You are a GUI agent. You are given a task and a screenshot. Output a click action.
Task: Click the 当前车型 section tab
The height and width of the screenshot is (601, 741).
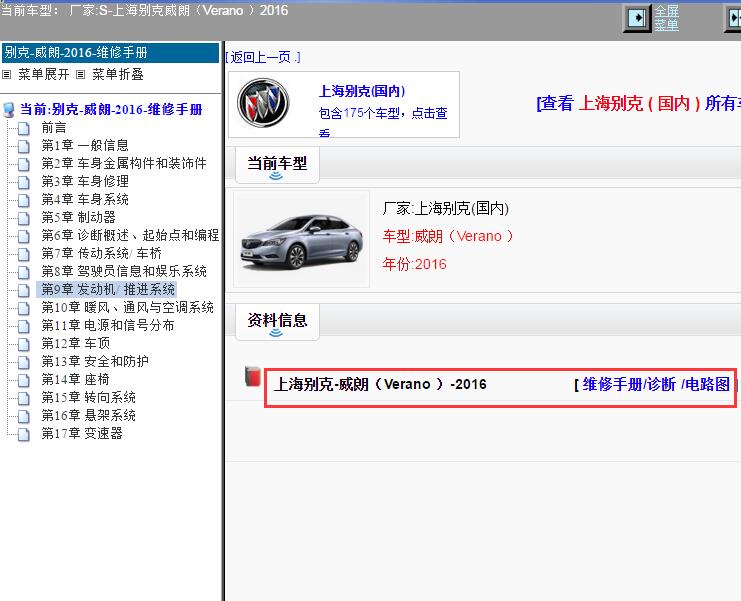(x=277, y=165)
